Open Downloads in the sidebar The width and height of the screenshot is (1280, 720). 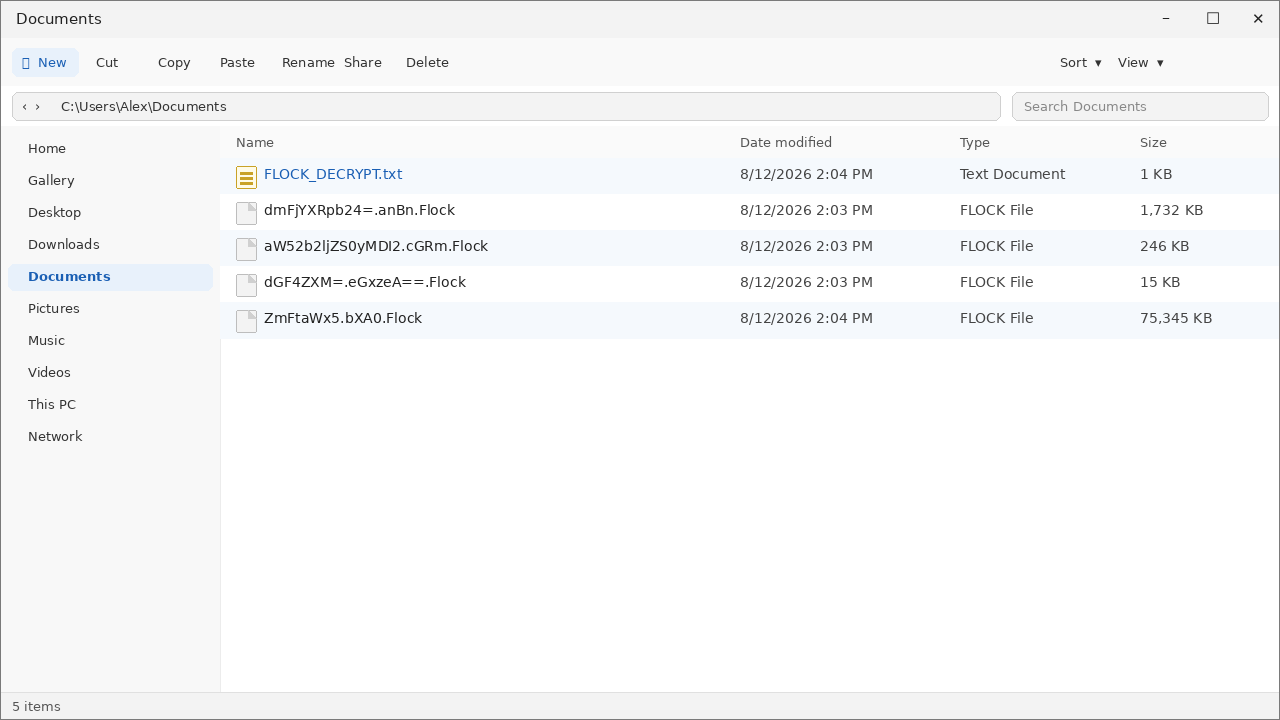point(110,245)
